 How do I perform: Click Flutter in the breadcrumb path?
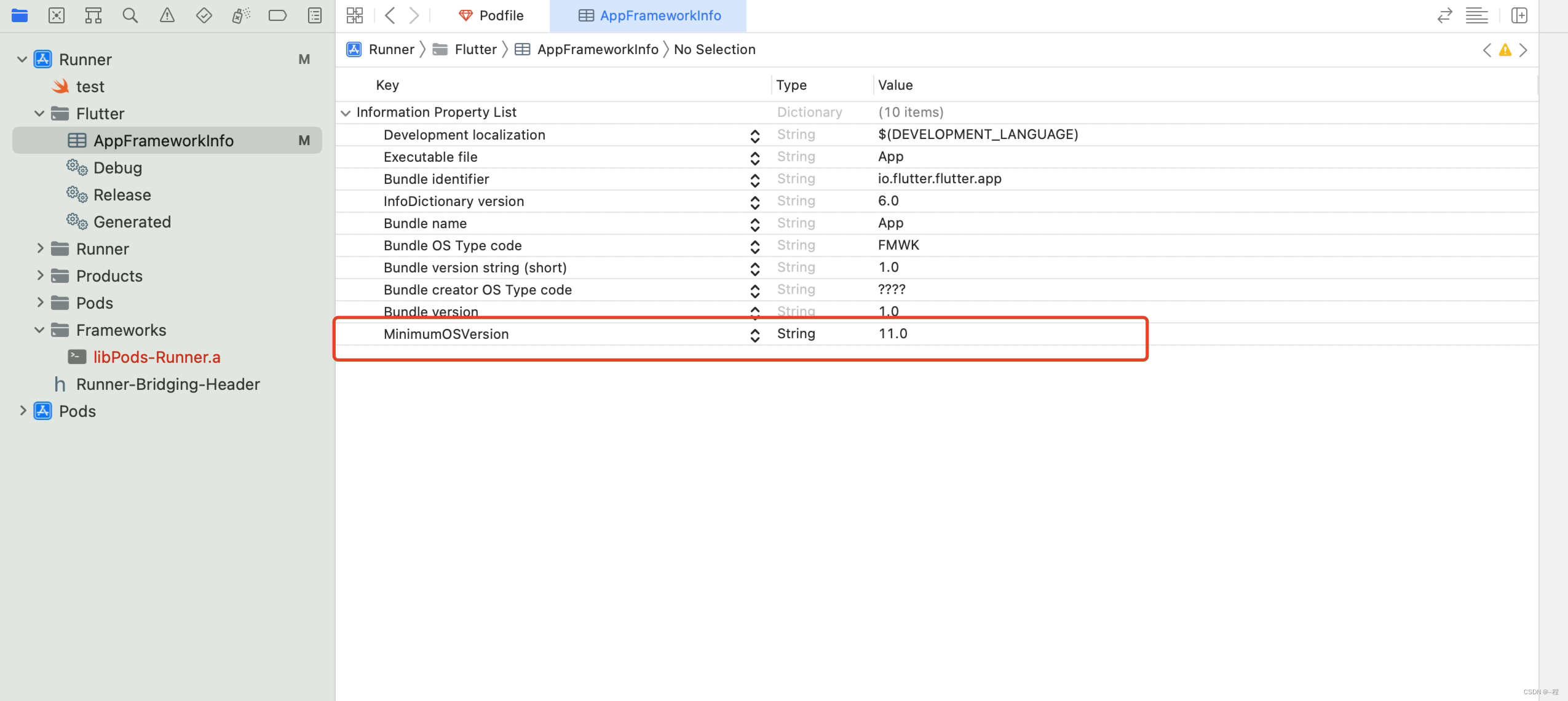click(x=475, y=49)
